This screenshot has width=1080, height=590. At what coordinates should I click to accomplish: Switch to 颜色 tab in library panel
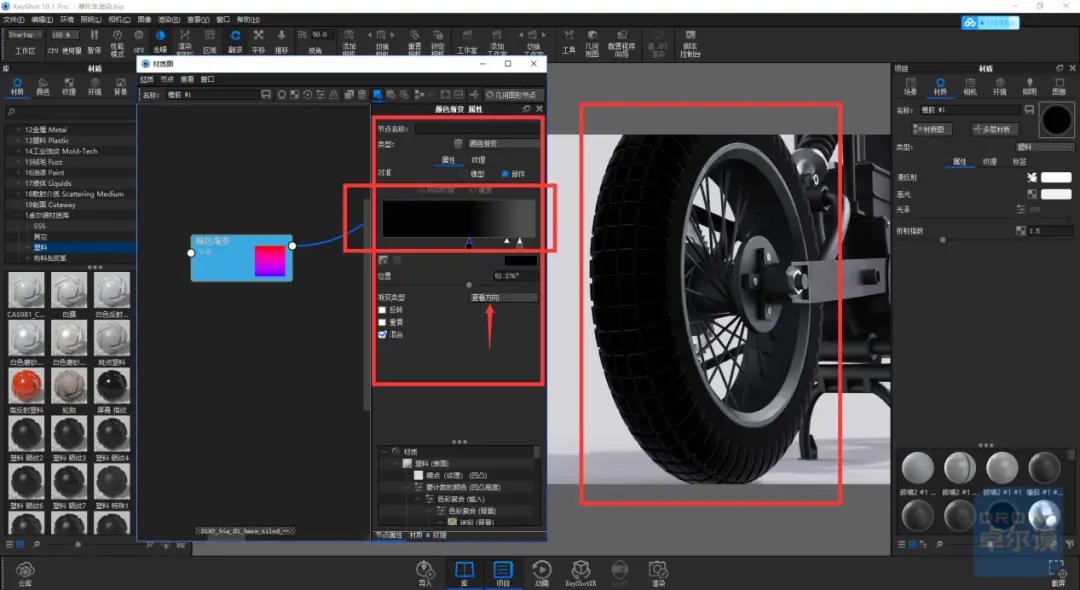43,87
